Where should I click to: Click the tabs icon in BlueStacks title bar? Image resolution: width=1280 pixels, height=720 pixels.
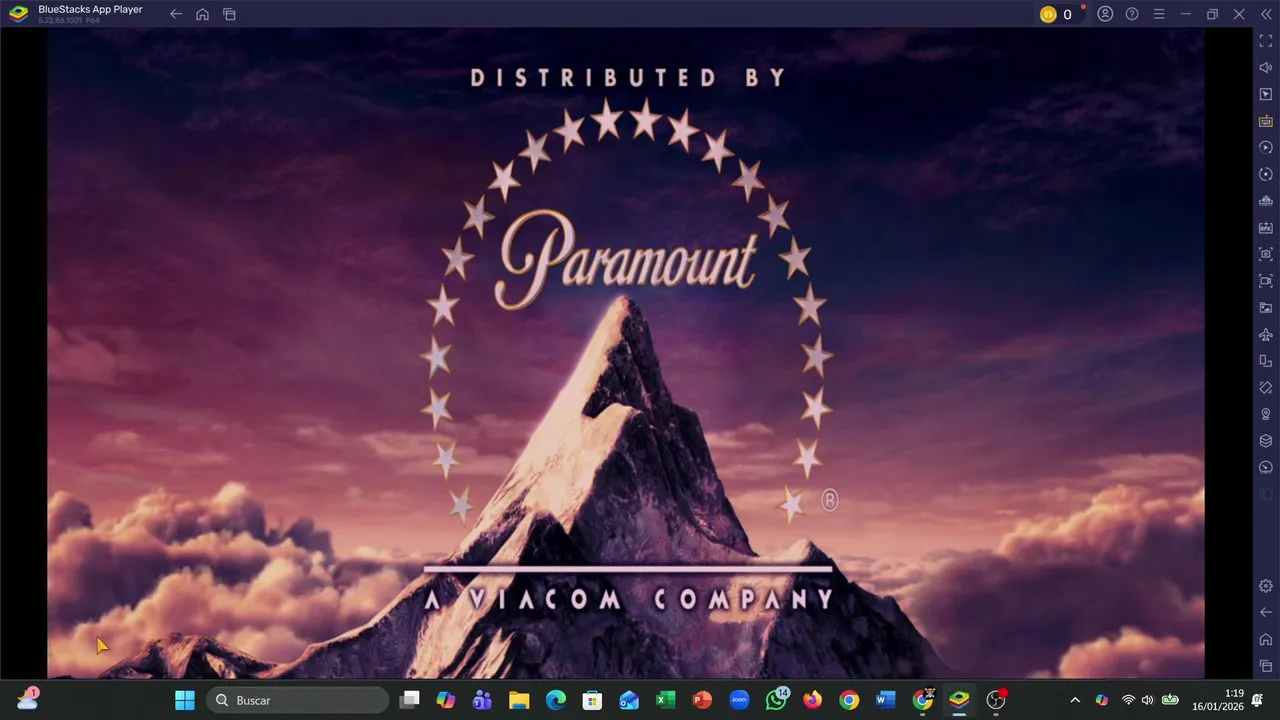point(229,14)
